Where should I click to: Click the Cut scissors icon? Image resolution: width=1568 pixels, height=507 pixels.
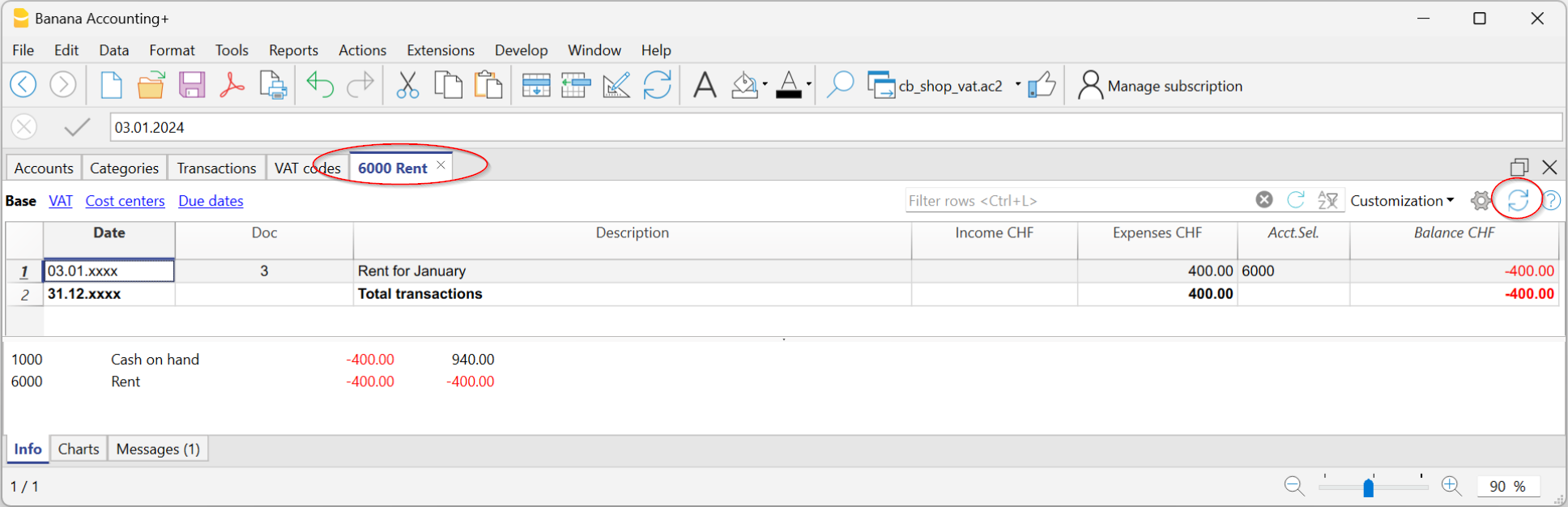point(407,85)
